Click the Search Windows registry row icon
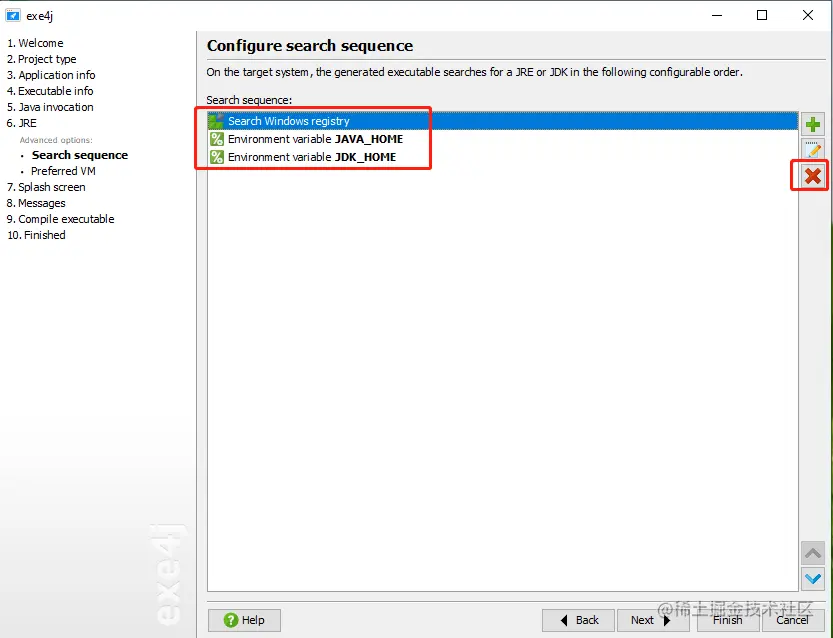Image resolution: width=833 pixels, height=638 pixels. click(216, 121)
